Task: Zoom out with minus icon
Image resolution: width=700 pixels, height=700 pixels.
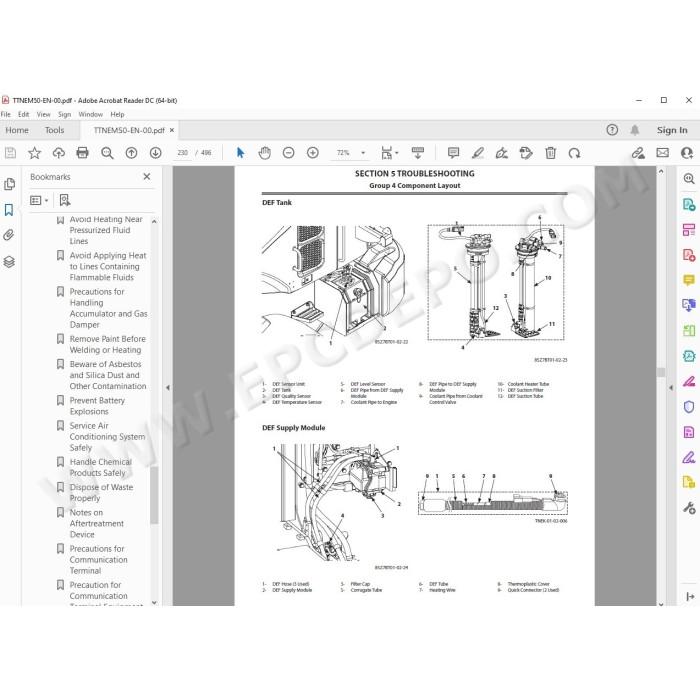Action: point(288,153)
